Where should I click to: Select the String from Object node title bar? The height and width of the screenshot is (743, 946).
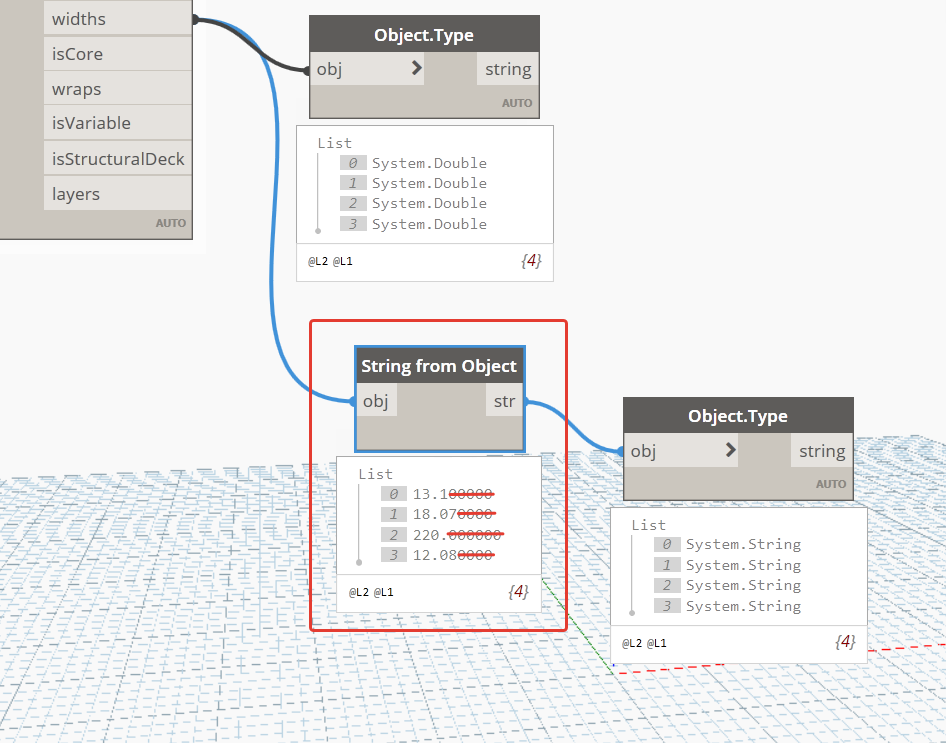pyautogui.click(x=438, y=365)
